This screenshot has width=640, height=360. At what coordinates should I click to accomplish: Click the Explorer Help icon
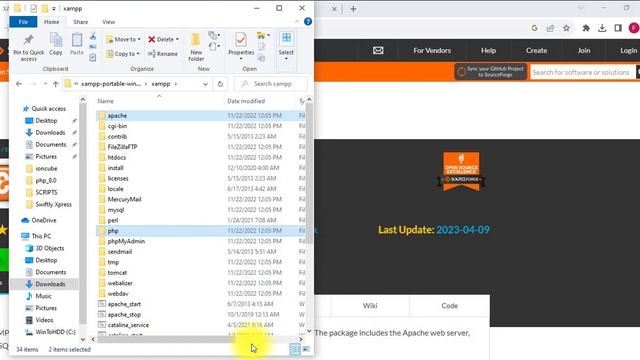coord(308,22)
